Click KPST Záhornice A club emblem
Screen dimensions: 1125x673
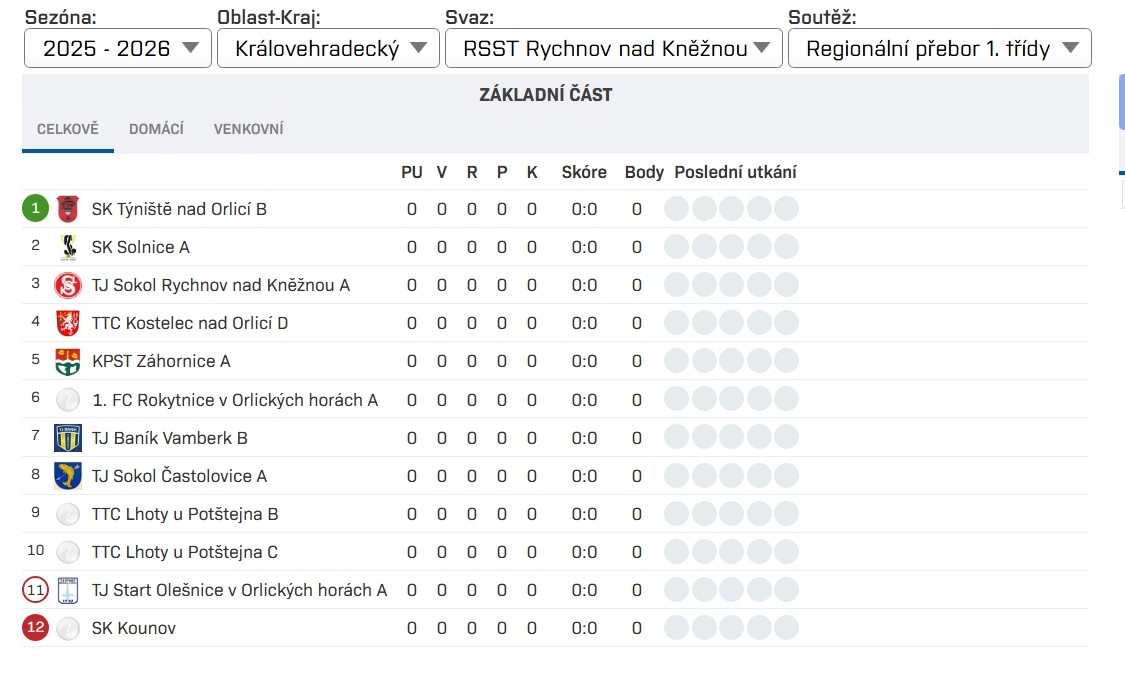pyautogui.click(x=67, y=361)
